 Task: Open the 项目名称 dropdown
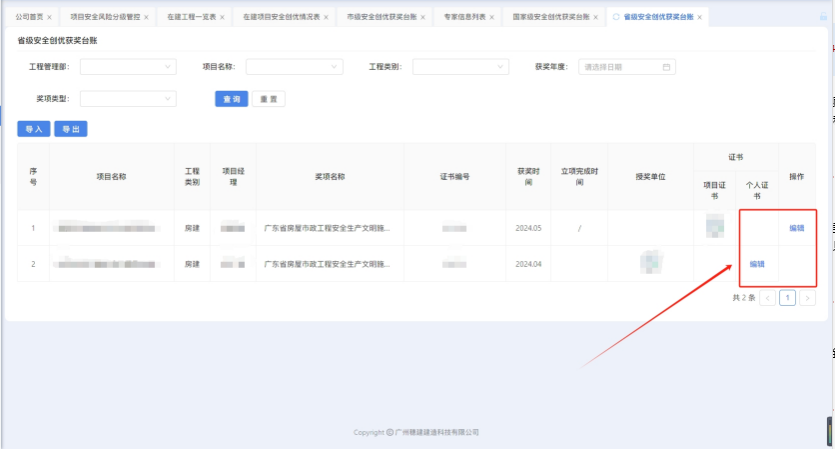pos(294,67)
